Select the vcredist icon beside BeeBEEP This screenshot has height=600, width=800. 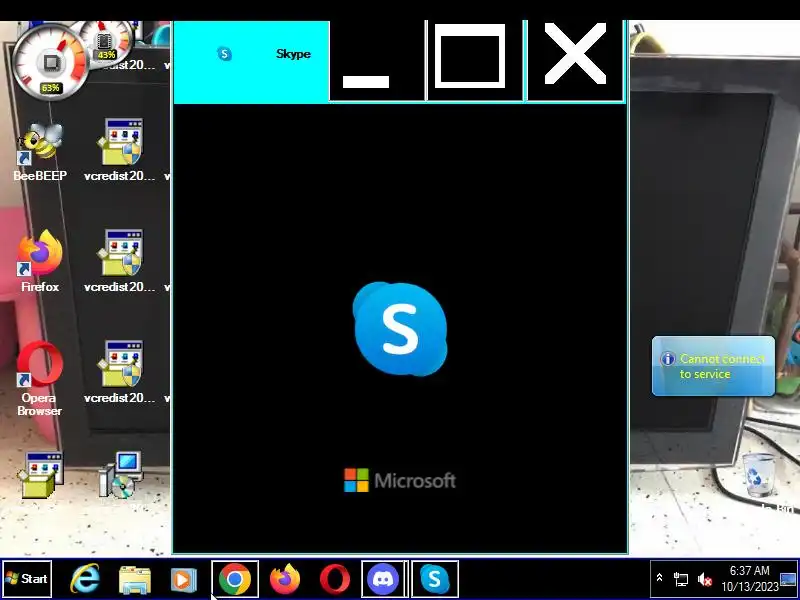(x=121, y=151)
